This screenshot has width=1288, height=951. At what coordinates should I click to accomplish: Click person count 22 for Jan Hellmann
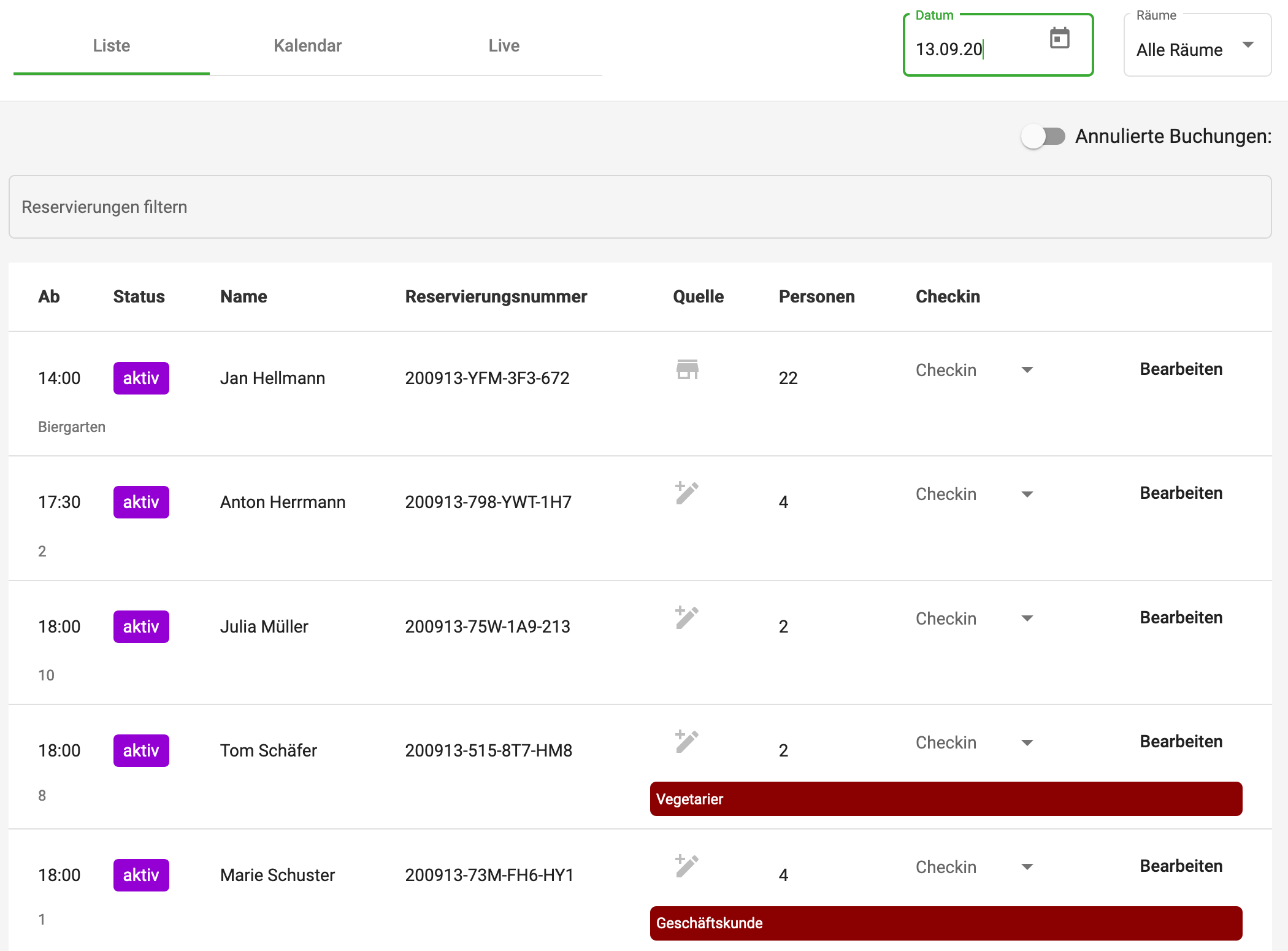(788, 378)
